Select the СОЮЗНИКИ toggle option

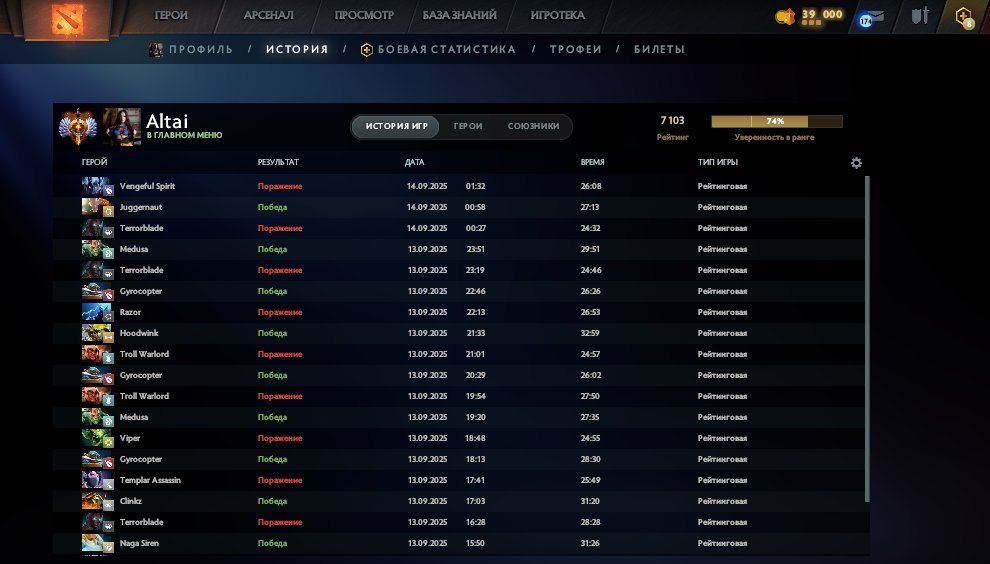coord(533,127)
